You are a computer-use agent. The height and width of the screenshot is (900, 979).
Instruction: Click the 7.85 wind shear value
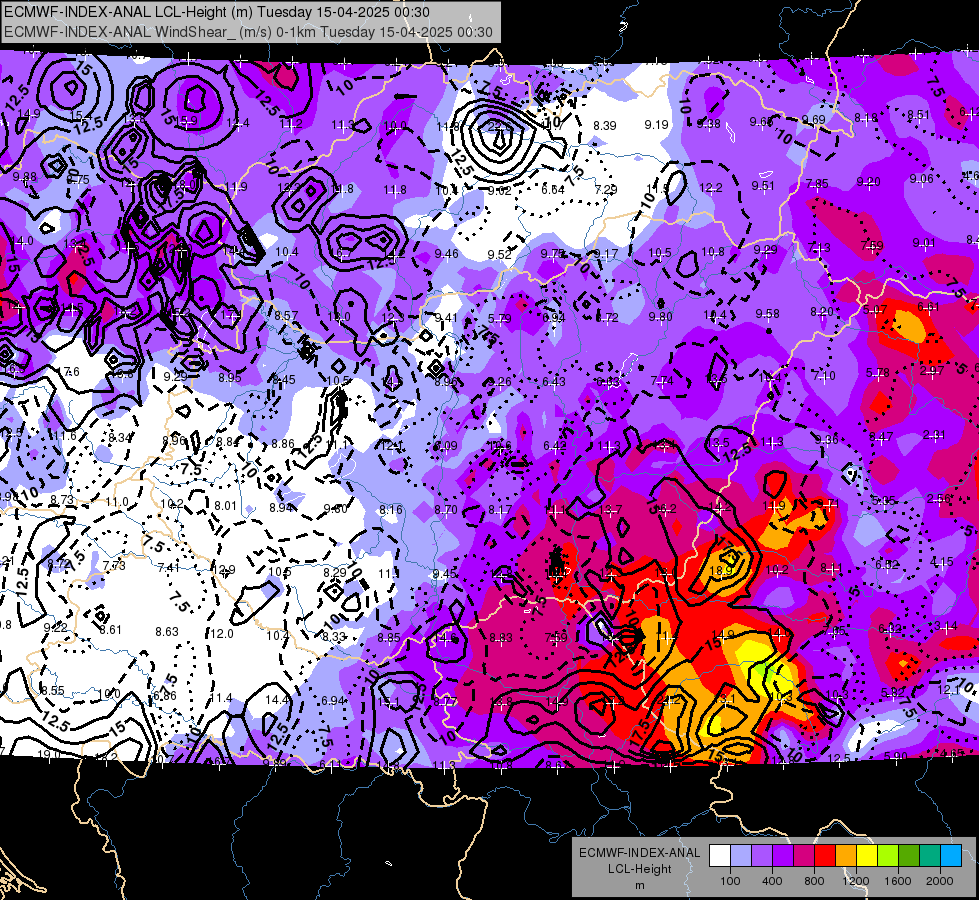tap(817, 184)
